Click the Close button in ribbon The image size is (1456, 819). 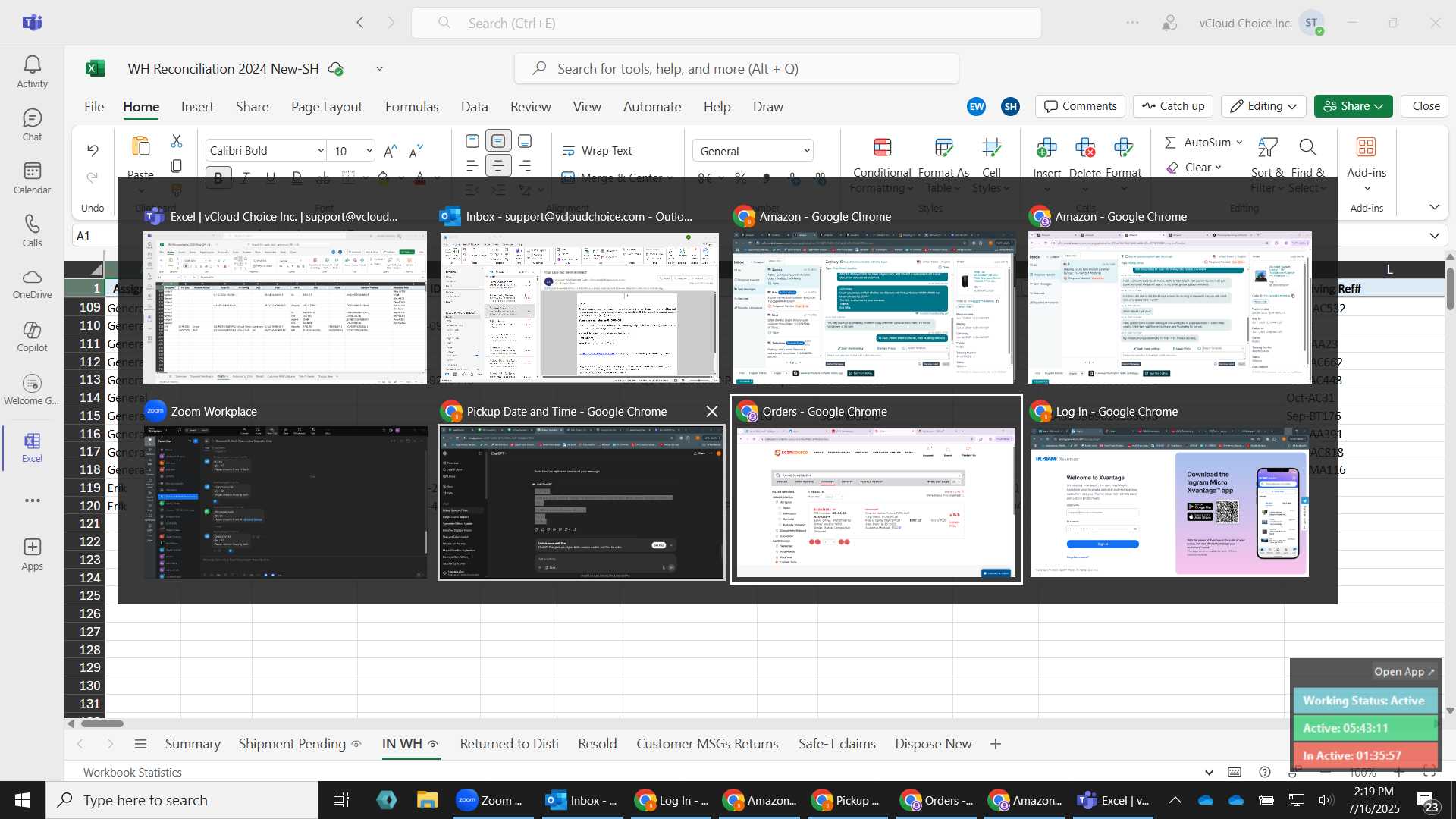pos(1426,106)
